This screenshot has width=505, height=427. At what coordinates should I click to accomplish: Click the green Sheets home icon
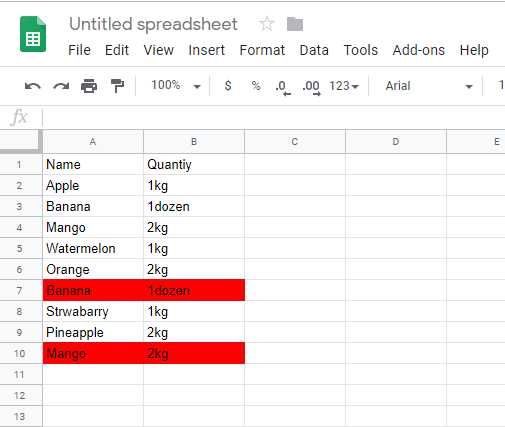pyautogui.click(x=33, y=34)
